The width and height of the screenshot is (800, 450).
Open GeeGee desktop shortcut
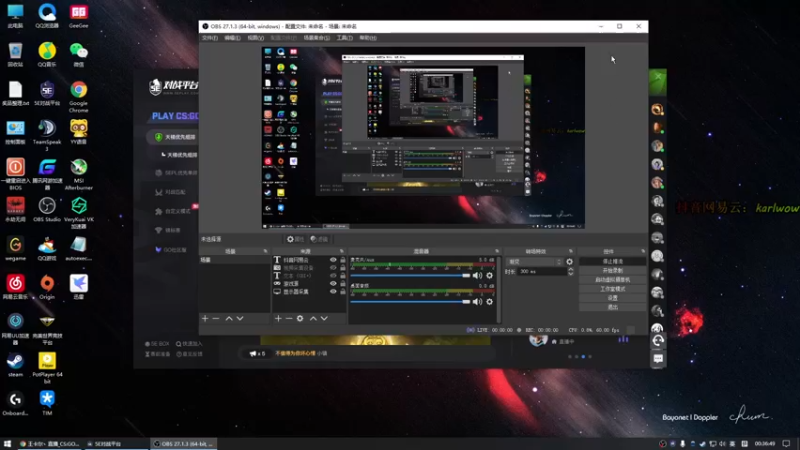(x=79, y=16)
